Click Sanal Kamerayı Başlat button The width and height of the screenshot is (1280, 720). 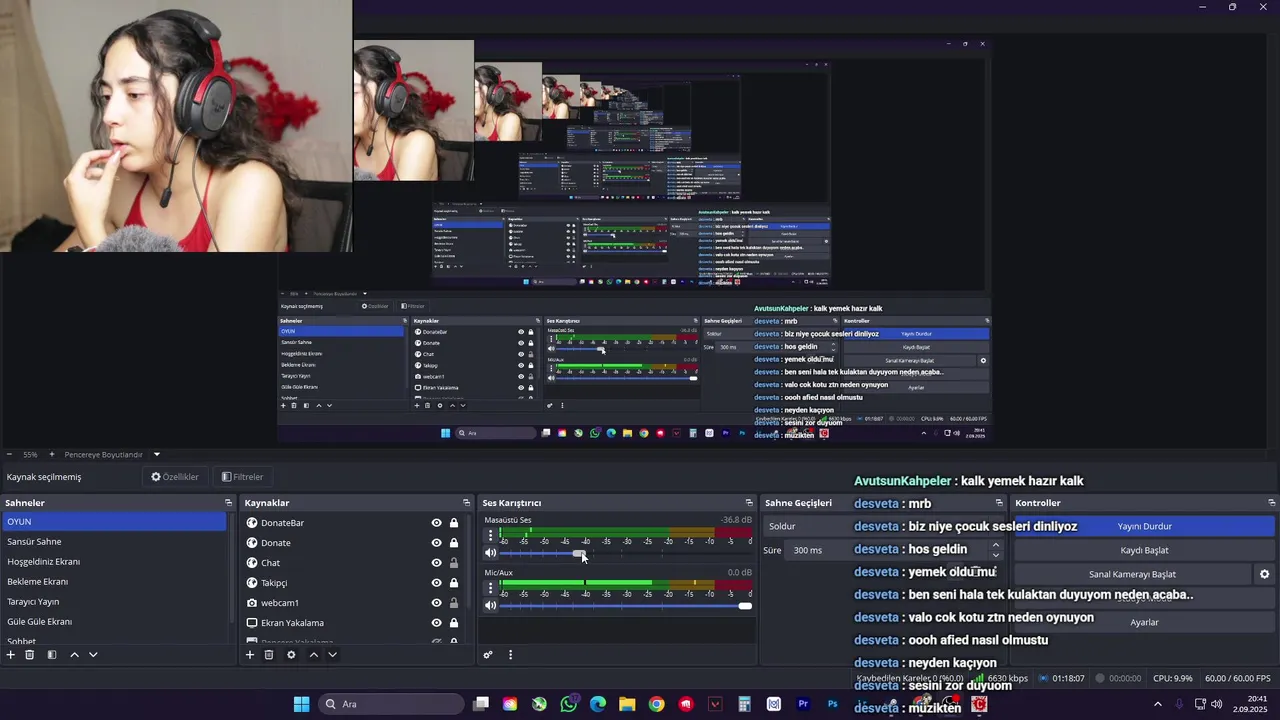(x=1132, y=574)
